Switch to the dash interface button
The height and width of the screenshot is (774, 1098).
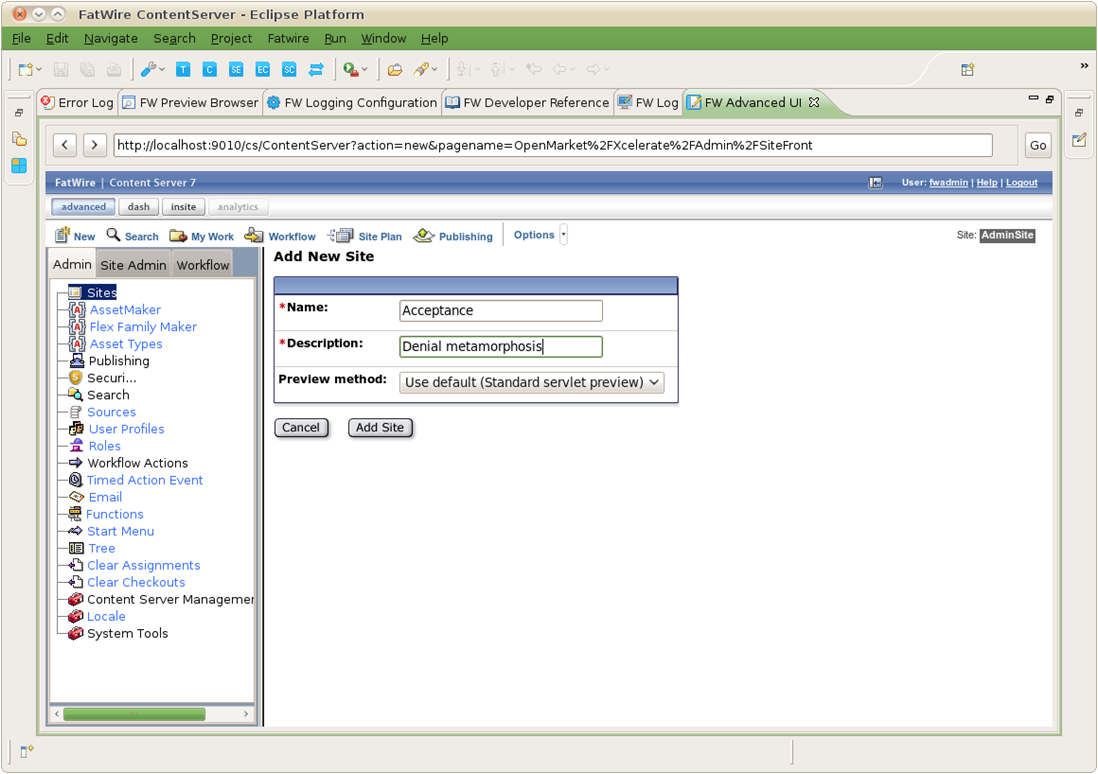pyautogui.click(x=139, y=207)
